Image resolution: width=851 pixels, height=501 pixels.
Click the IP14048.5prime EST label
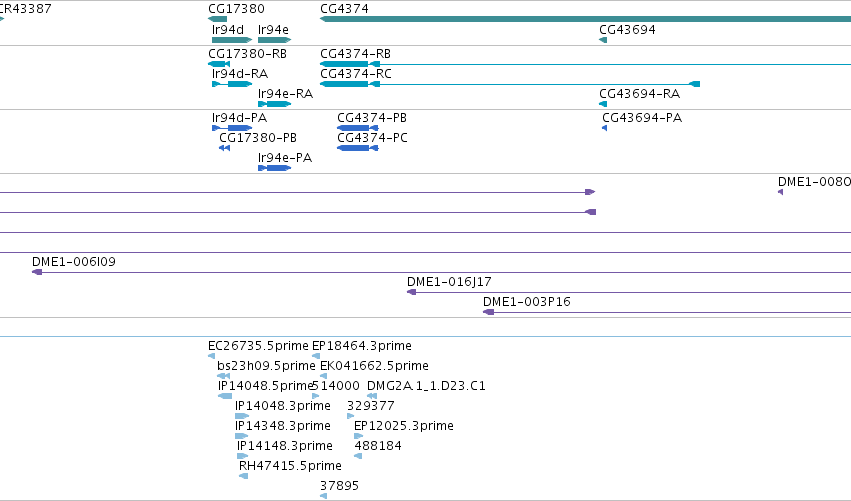[265, 386]
